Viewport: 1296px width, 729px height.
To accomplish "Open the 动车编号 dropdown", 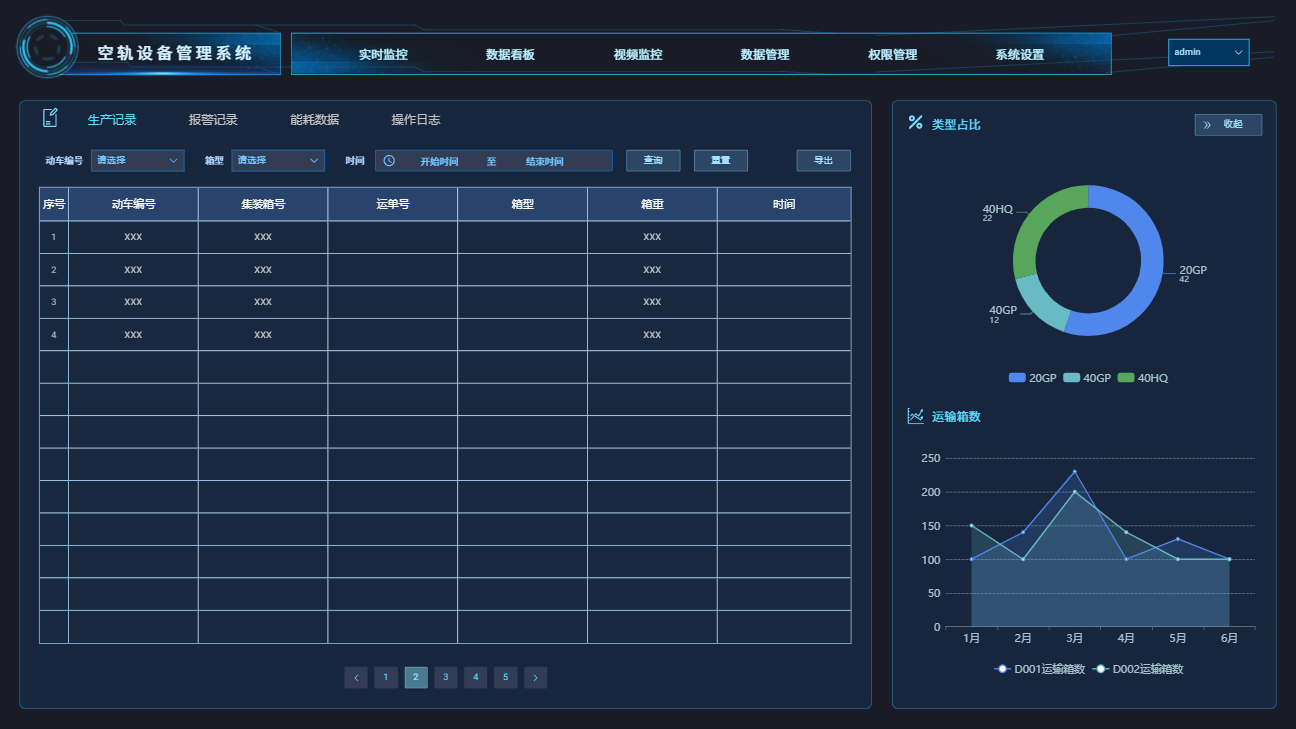I will click(x=138, y=161).
